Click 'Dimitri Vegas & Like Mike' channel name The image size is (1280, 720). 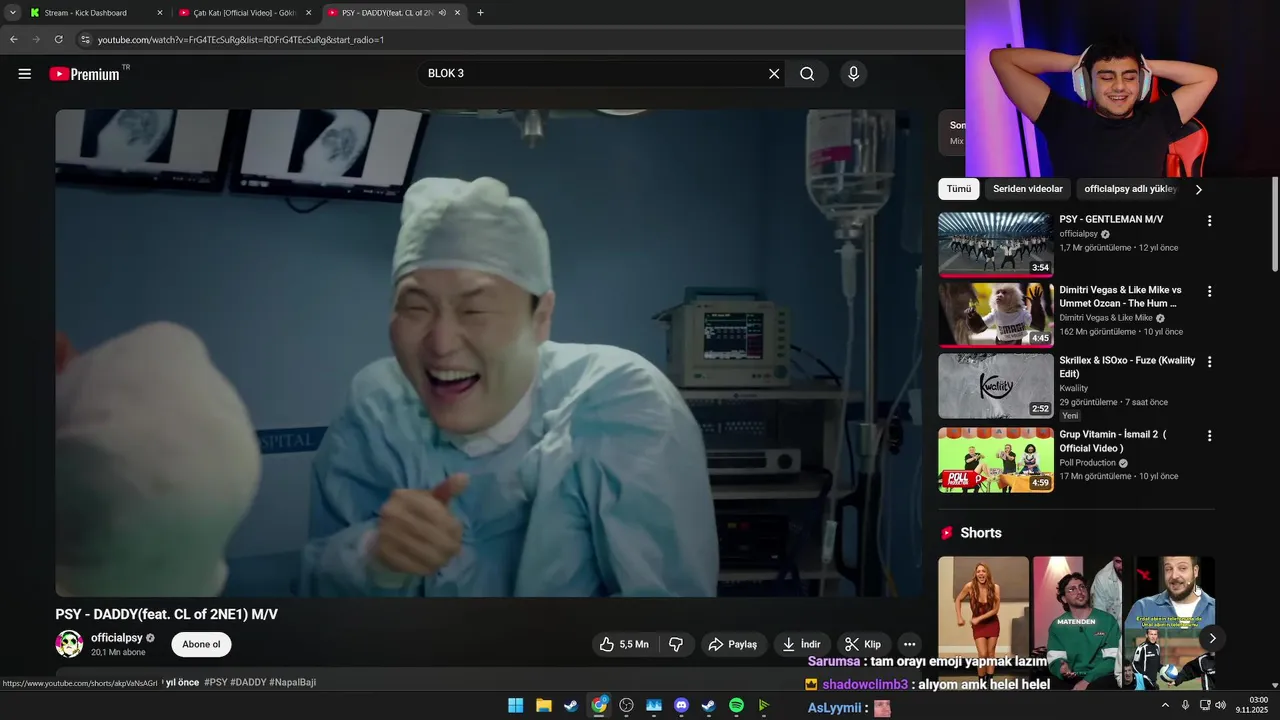(x=1106, y=318)
